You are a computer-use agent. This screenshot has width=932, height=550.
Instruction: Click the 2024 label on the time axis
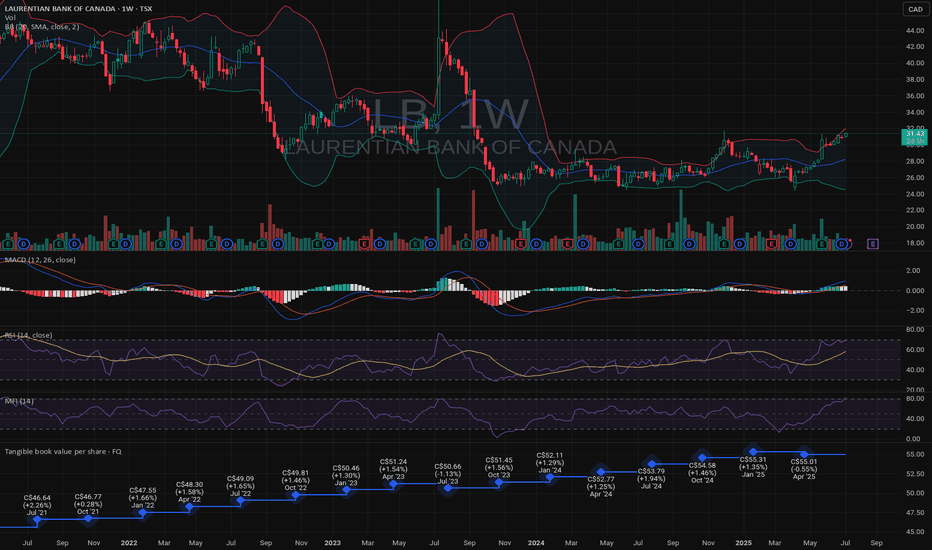tap(536, 543)
